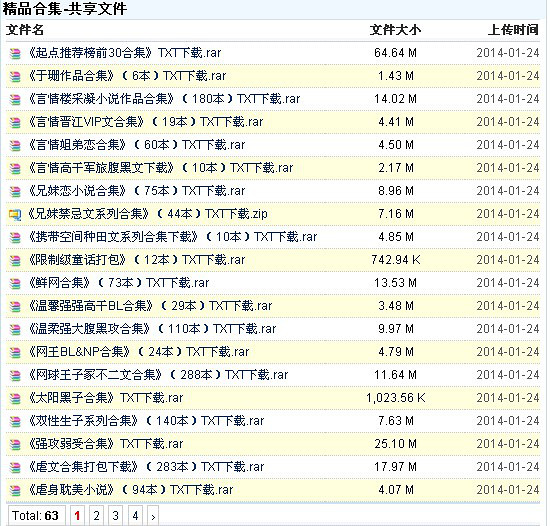This screenshot has height=526, width=550.
Task: Go to page 2 of results
Action: pos(96,515)
